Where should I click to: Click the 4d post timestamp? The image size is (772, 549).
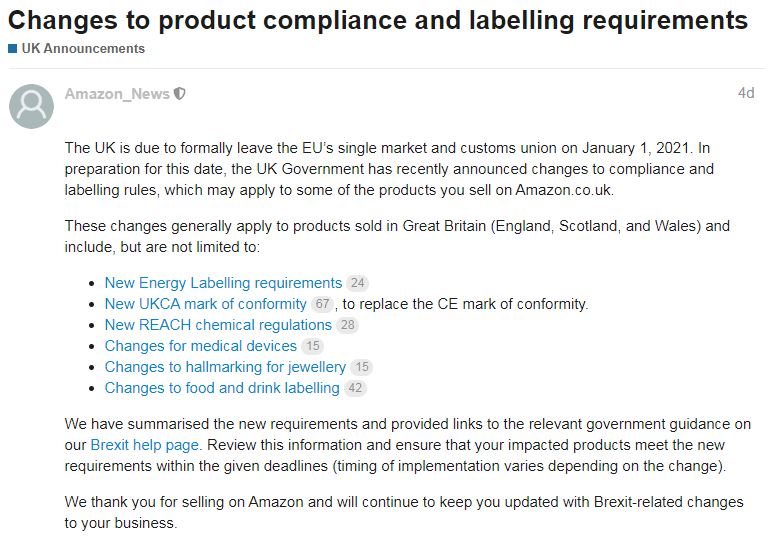(x=745, y=93)
